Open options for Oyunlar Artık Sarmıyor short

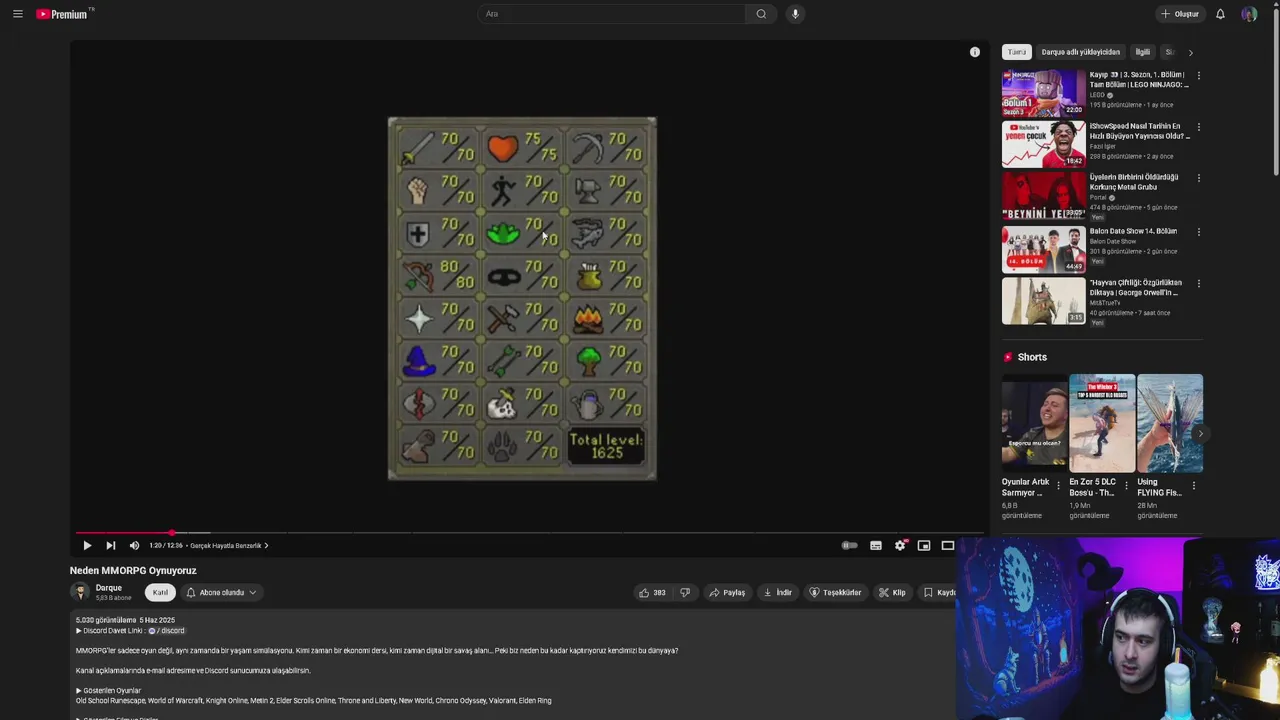pyautogui.click(x=1058, y=486)
